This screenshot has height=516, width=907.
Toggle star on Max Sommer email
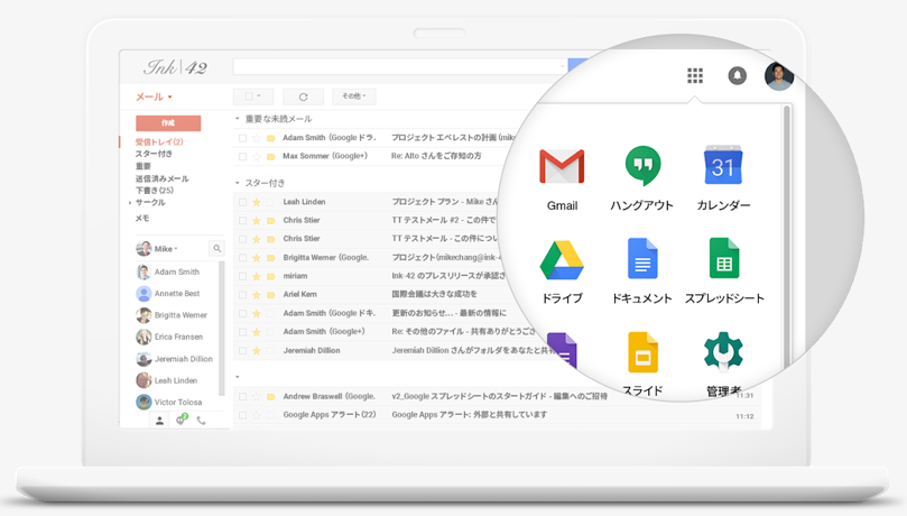[x=256, y=156]
